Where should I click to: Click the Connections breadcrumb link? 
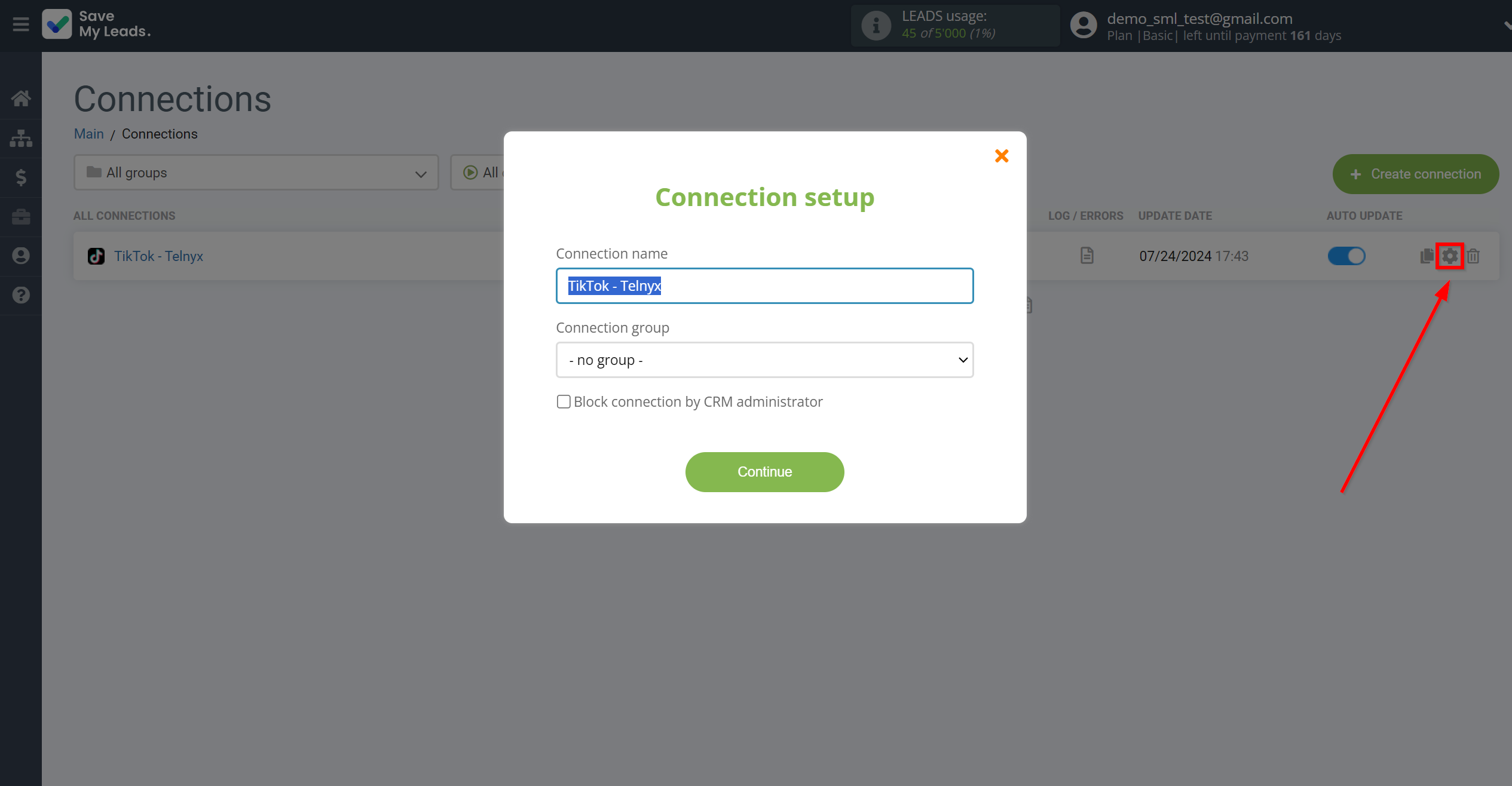click(x=159, y=132)
